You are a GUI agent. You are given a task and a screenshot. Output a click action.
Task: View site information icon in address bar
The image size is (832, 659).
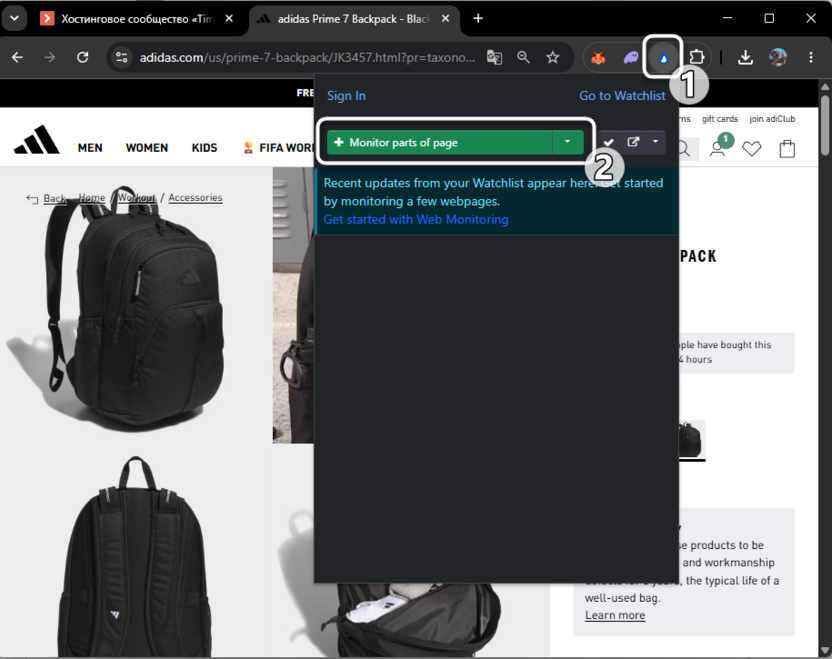[122, 57]
